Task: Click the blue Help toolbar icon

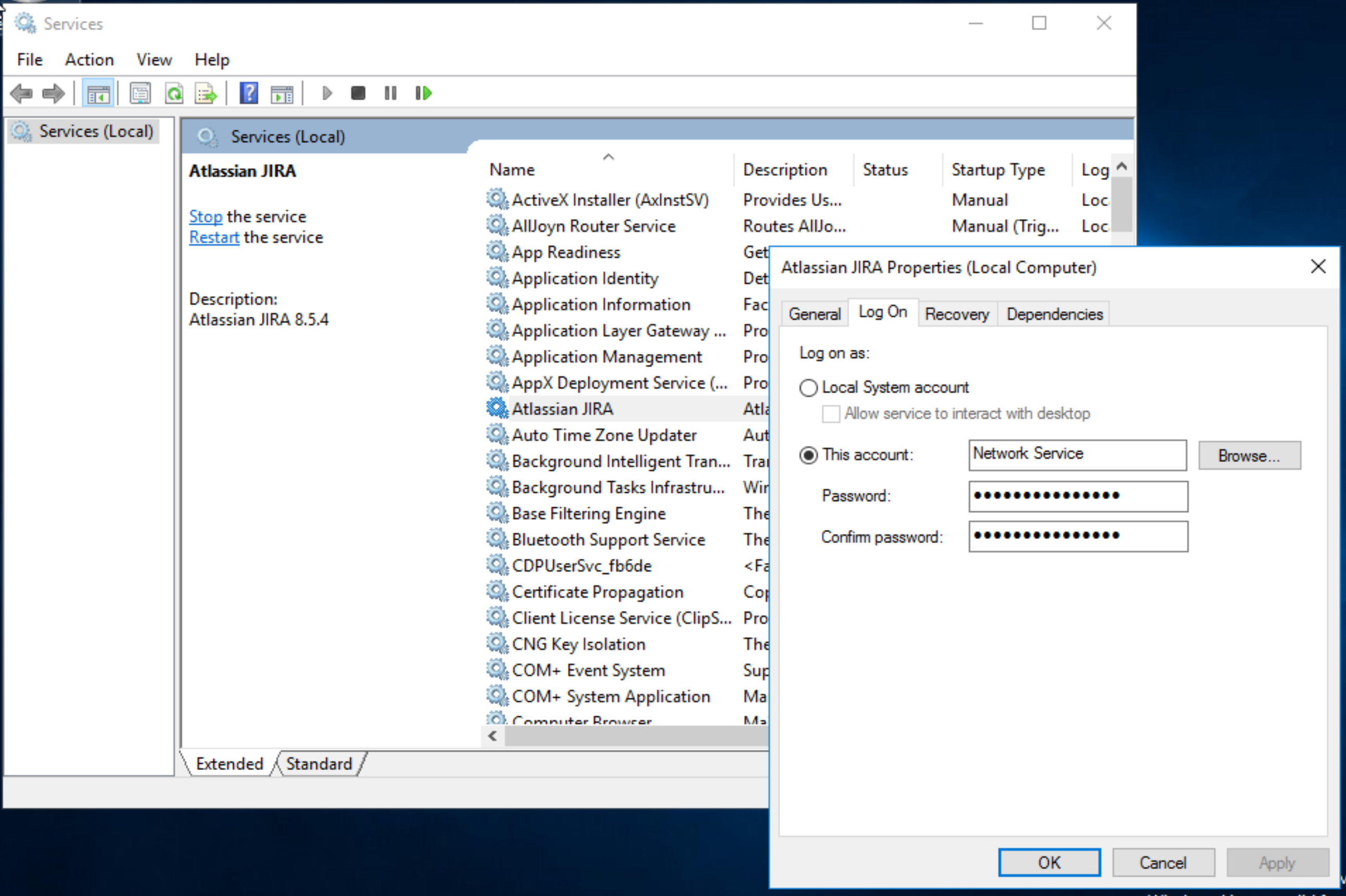Action: pyautogui.click(x=249, y=93)
